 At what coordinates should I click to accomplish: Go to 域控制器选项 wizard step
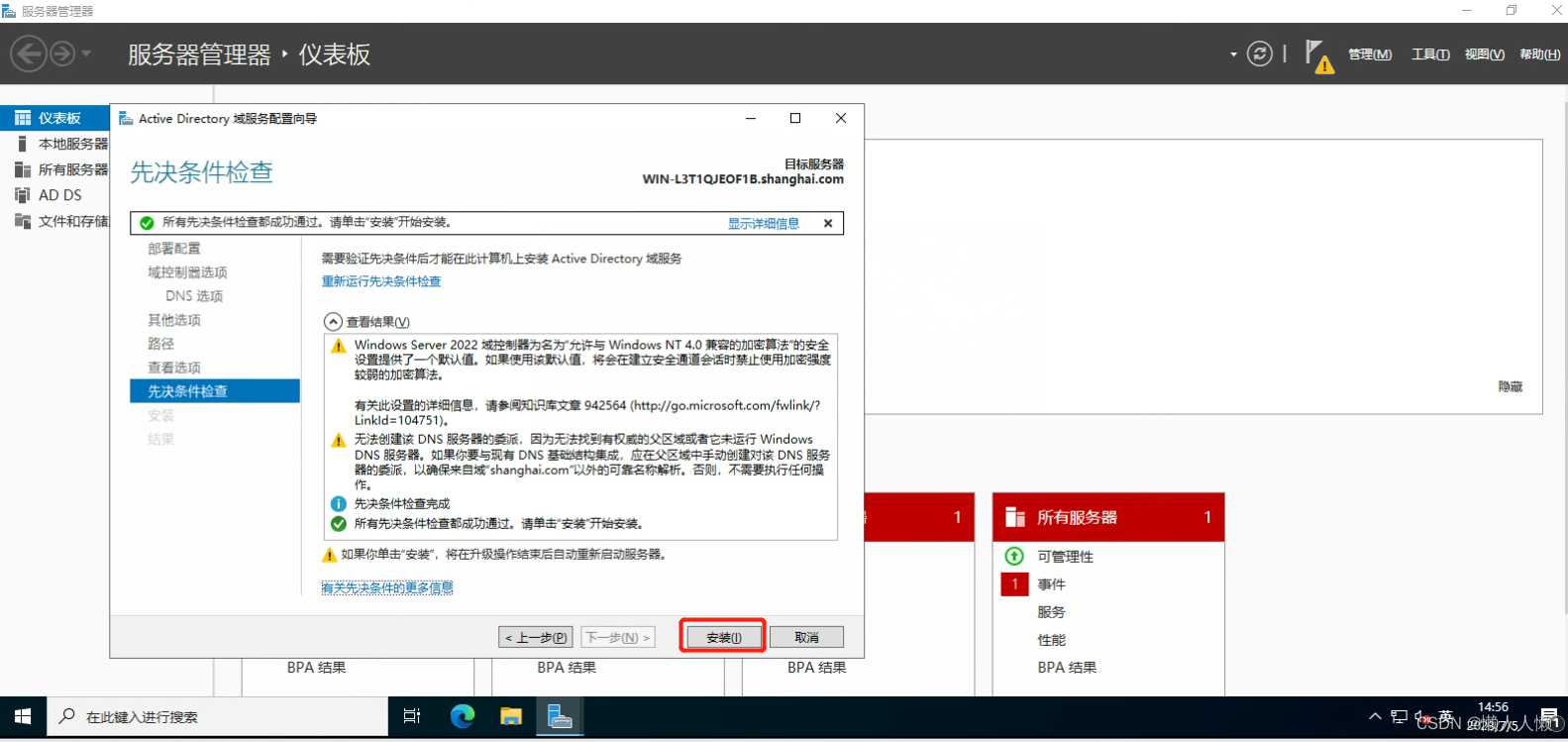187,272
